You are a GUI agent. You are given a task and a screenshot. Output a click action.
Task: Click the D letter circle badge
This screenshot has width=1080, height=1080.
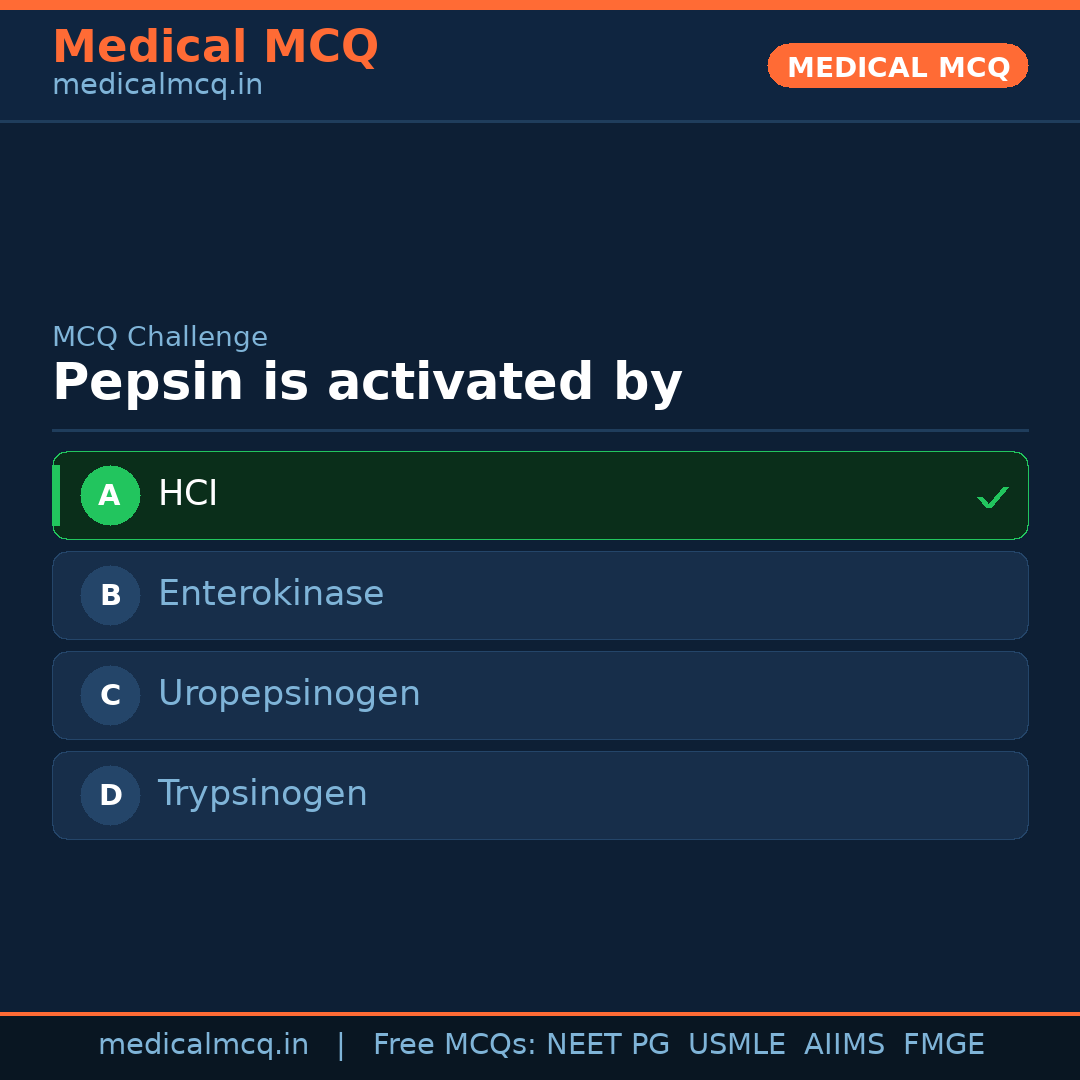(x=110, y=795)
